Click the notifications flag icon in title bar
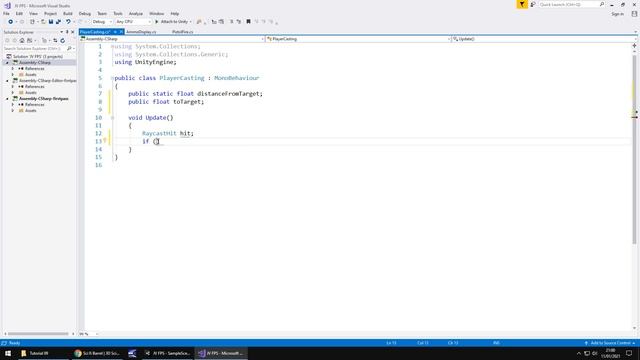 (522, 4)
